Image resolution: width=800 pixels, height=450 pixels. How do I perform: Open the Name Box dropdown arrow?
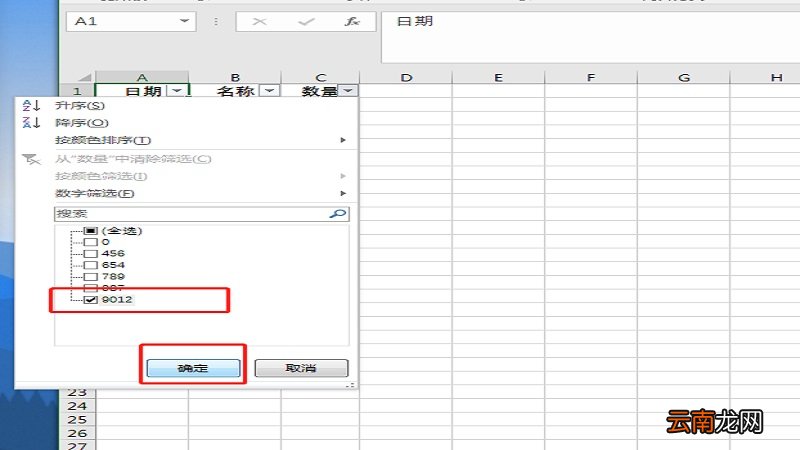[184, 21]
